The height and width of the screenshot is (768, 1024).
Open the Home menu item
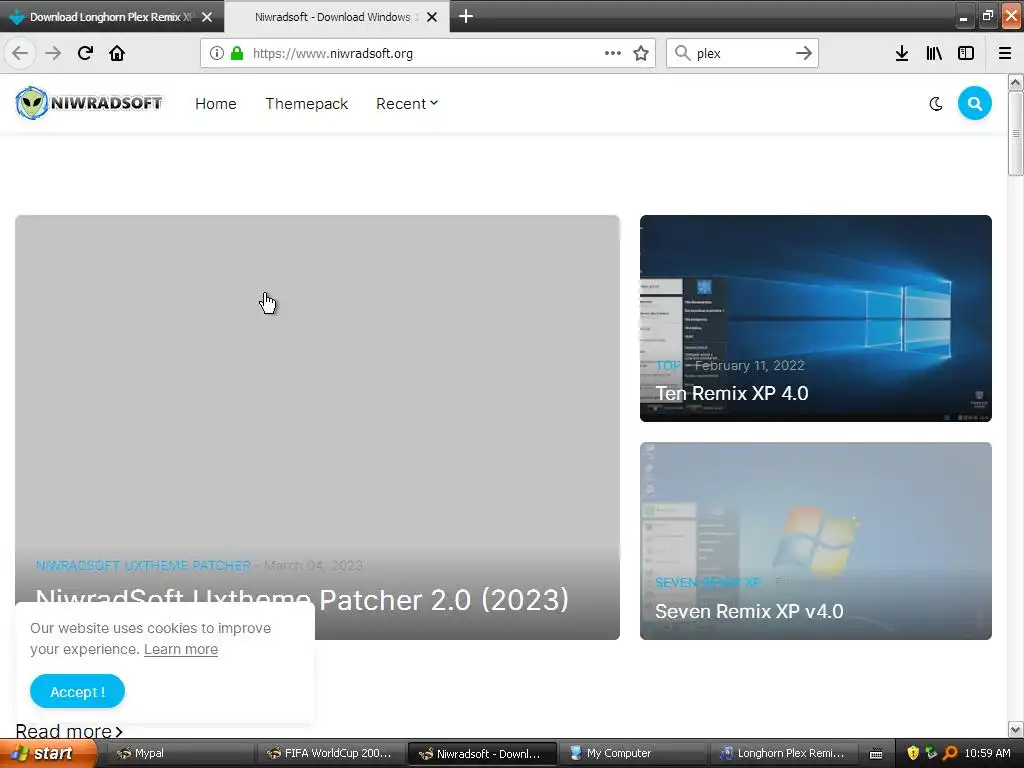(216, 104)
